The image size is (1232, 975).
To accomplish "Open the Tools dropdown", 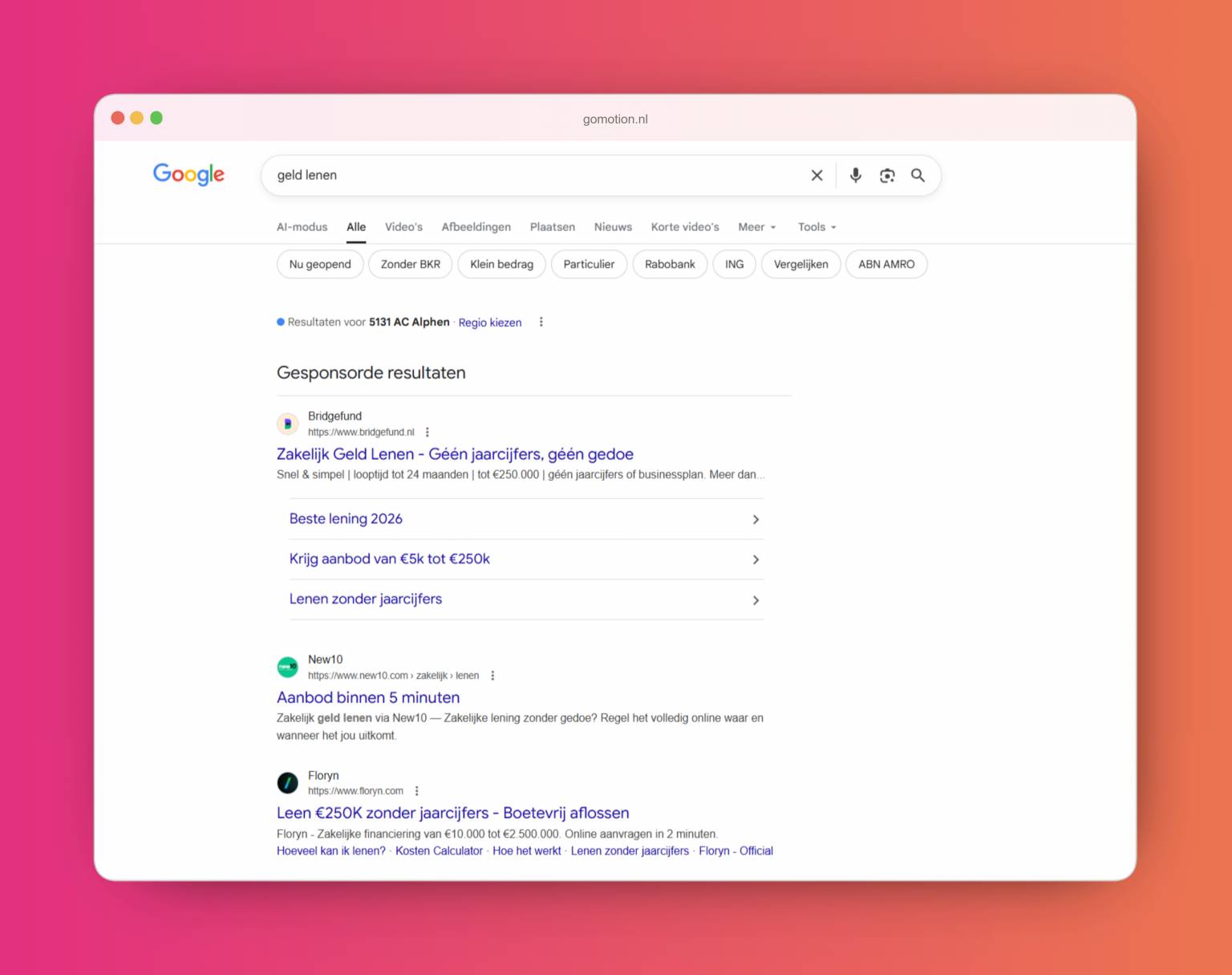I will pos(817,227).
